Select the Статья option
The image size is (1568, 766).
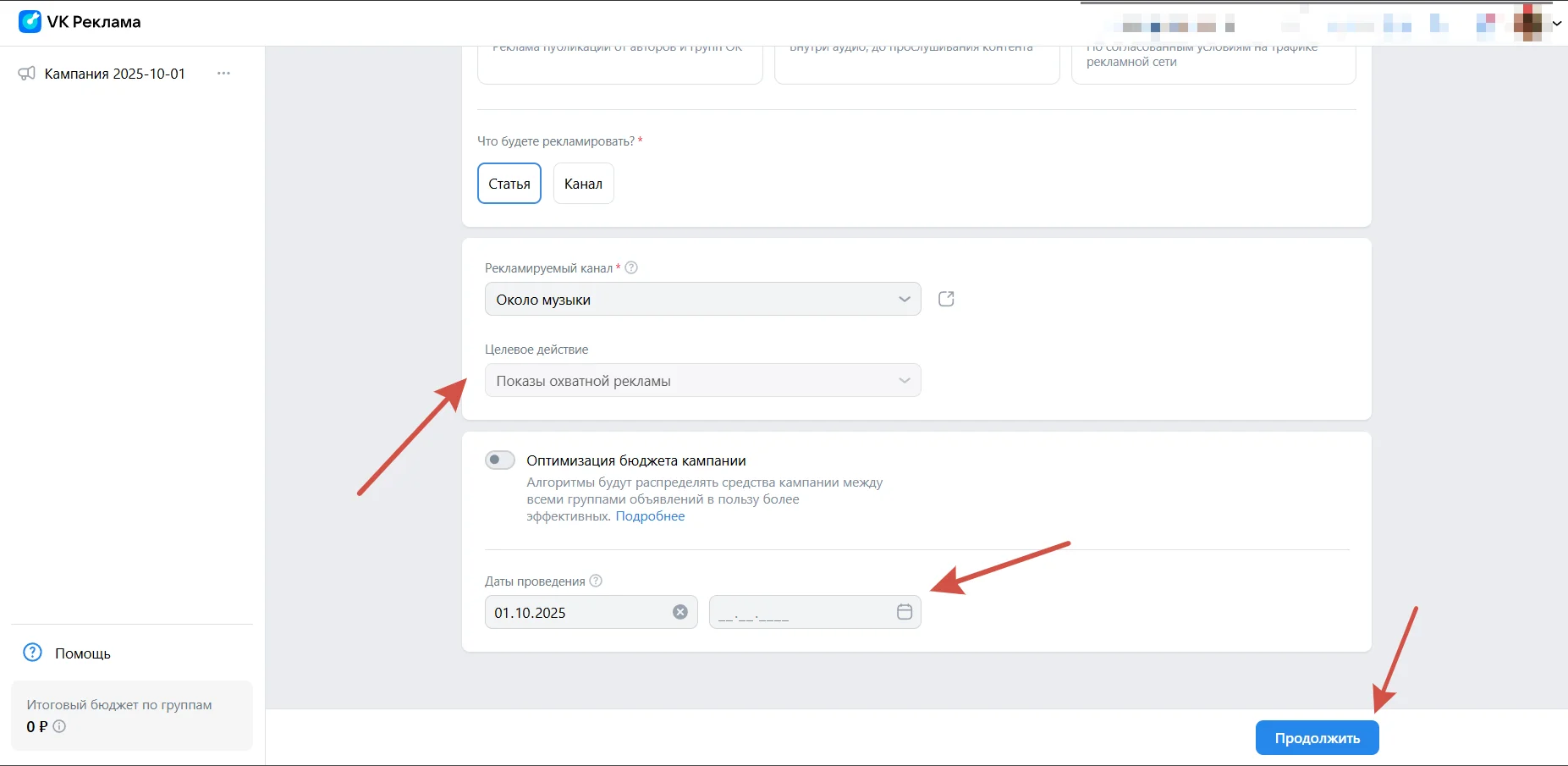tap(509, 184)
